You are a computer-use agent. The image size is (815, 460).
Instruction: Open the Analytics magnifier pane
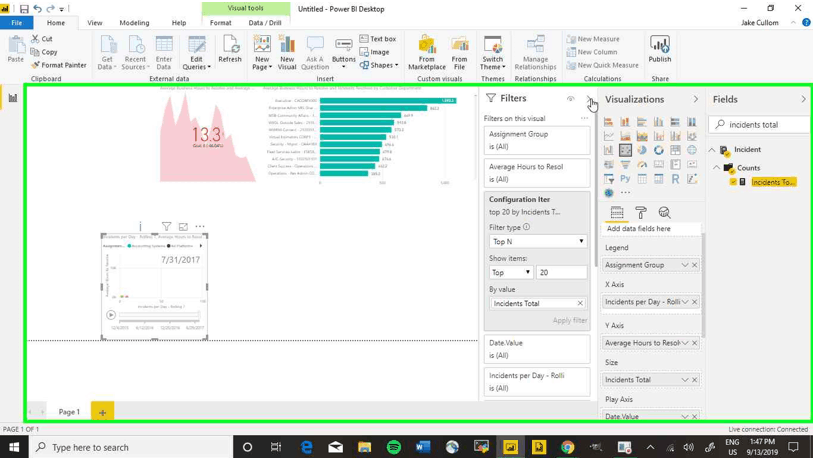(664, 213)
